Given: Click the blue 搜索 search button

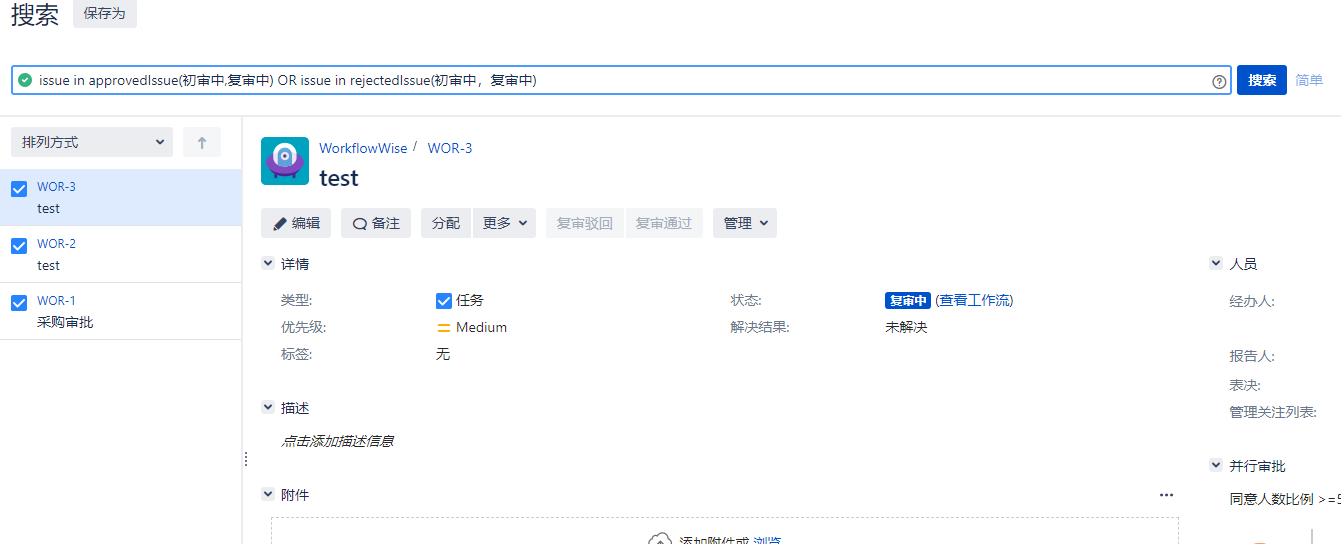Looking at the screenshot, I should [1261, 80].
